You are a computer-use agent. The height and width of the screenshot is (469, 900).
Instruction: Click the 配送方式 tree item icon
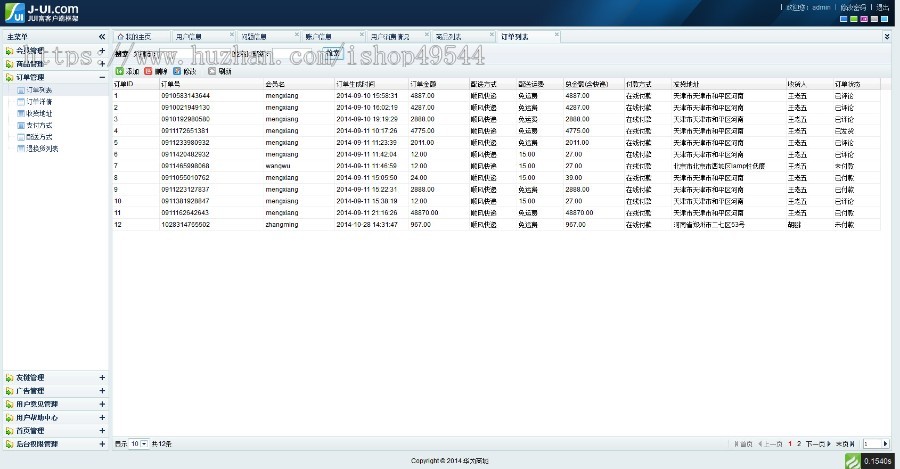coord(21,137)
